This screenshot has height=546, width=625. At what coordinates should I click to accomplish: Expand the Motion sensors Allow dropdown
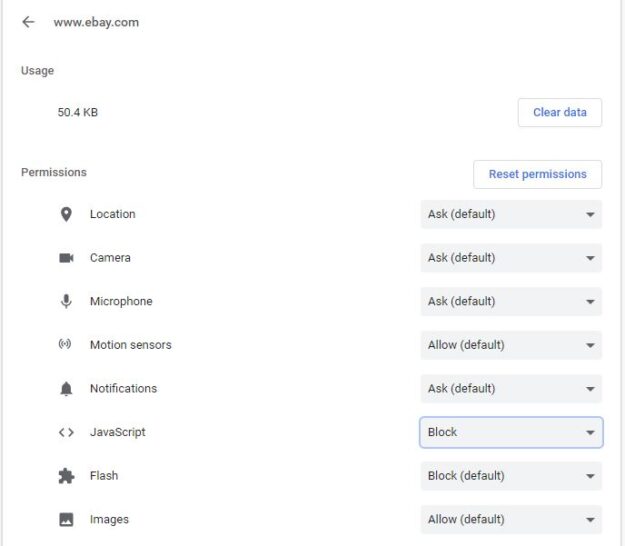pos(511,345)
